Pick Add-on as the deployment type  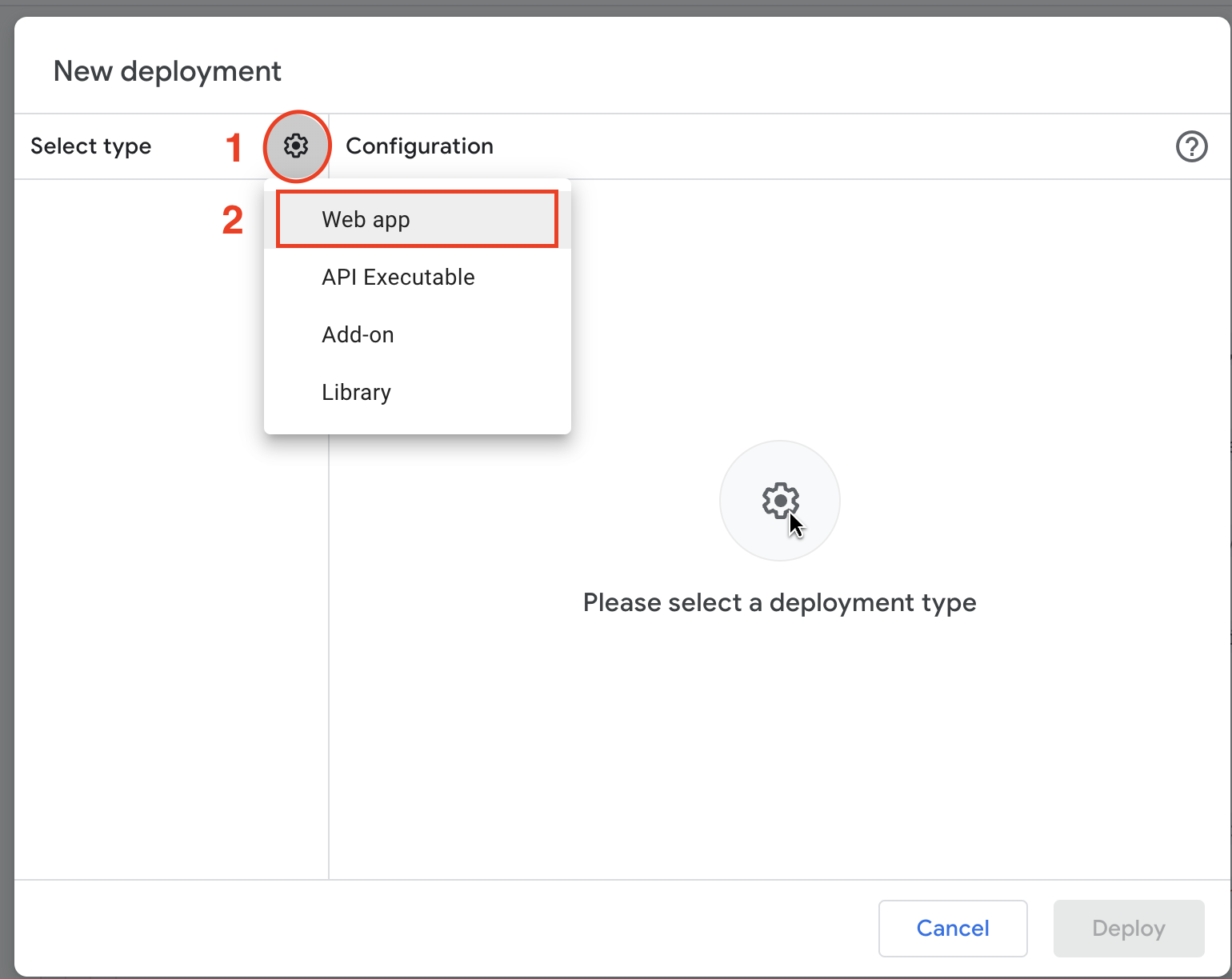tap(358, 334)
